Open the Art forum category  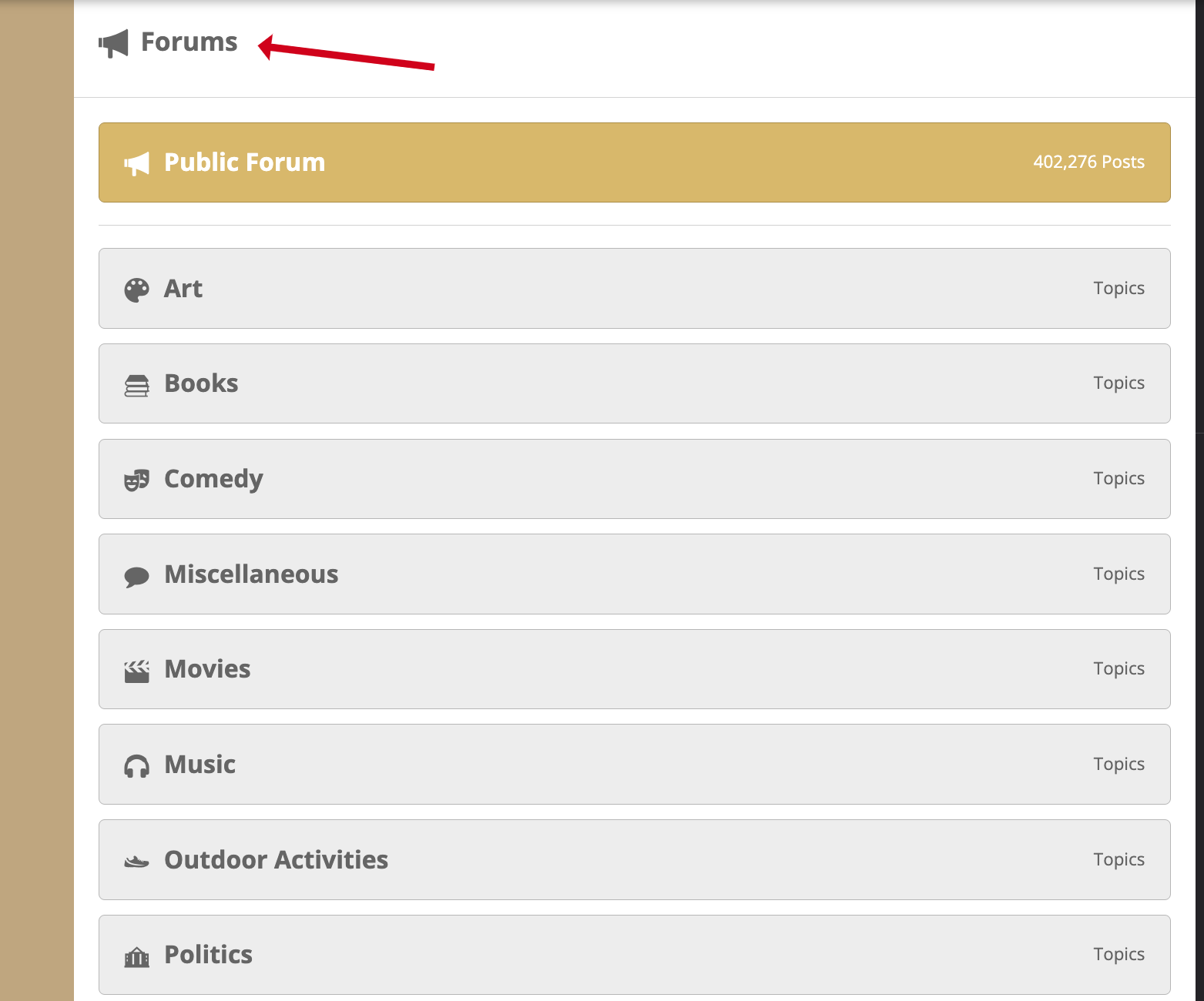183,289
